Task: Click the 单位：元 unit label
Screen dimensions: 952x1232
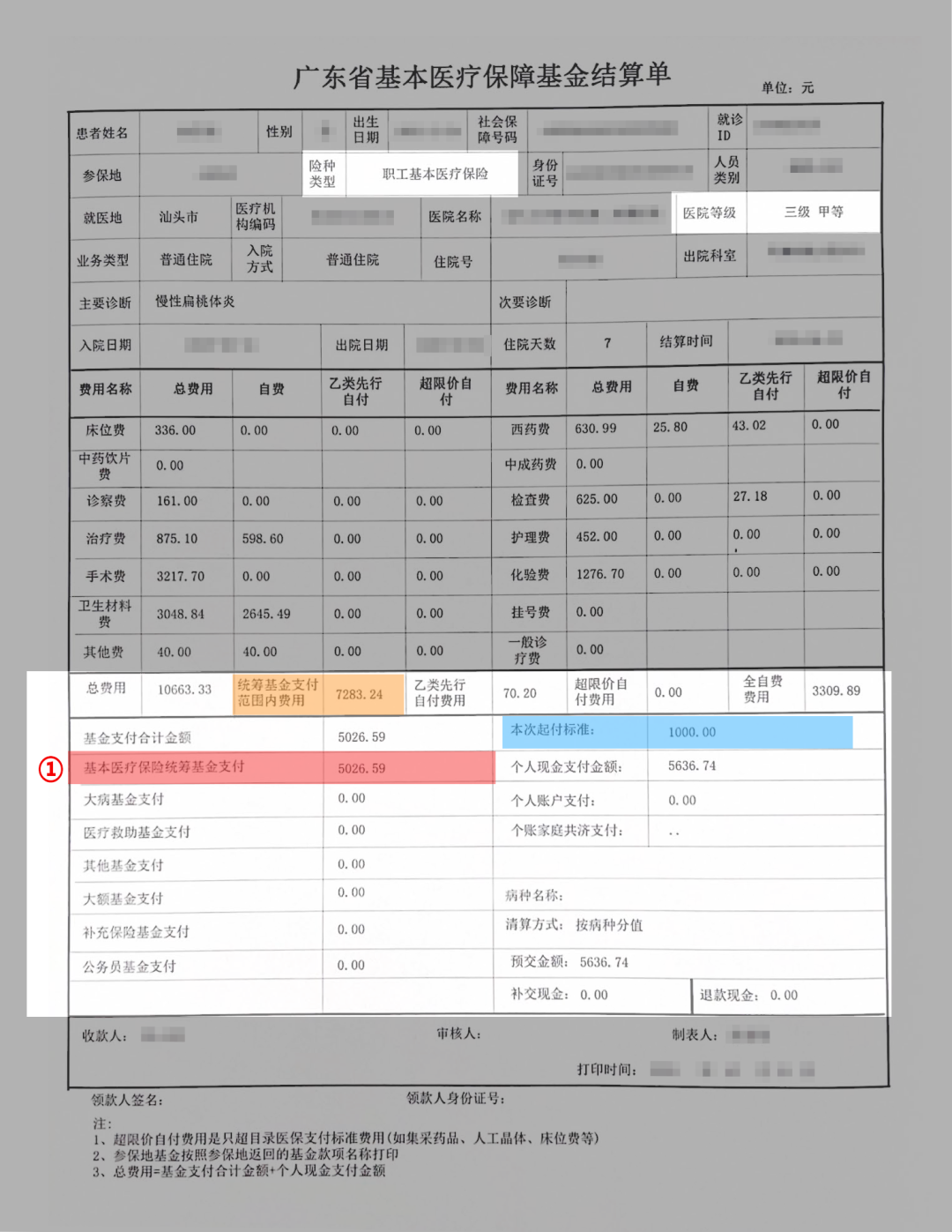Action: click(x=787, y=88)
